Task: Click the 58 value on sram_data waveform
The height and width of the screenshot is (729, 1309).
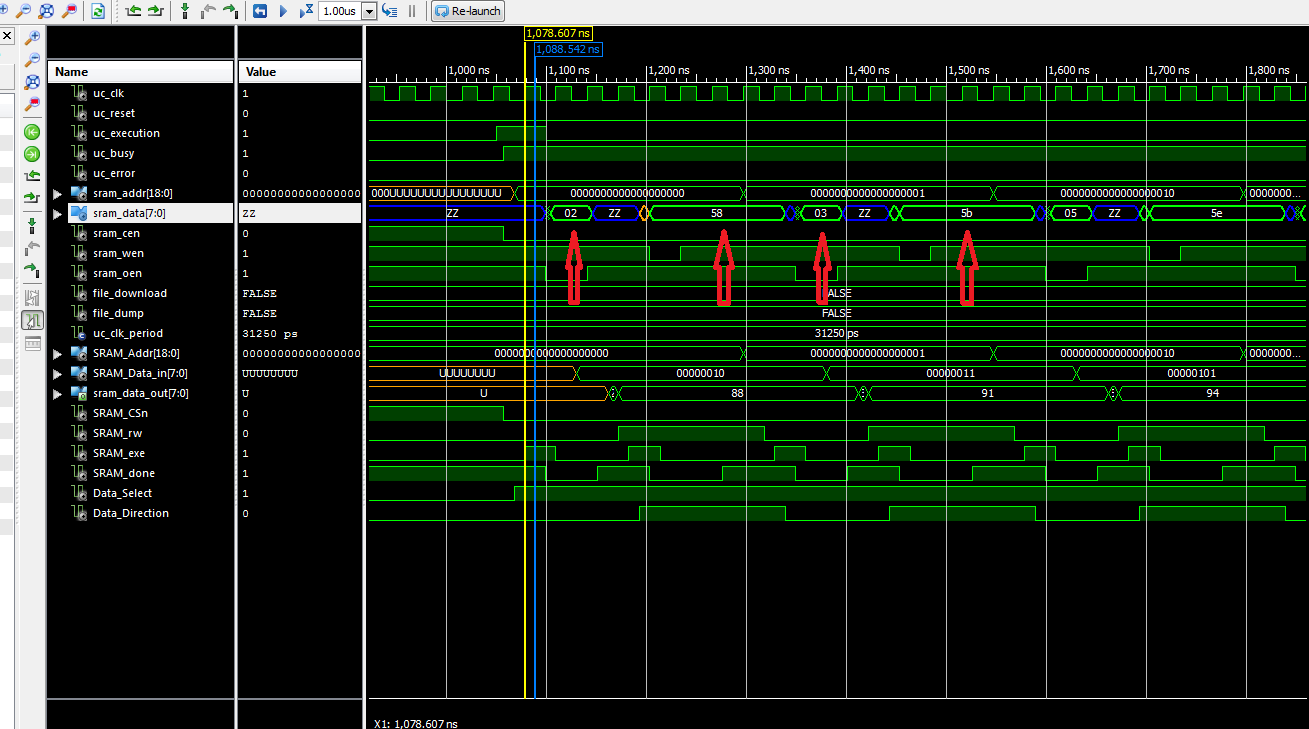Action: coord(716,213)
